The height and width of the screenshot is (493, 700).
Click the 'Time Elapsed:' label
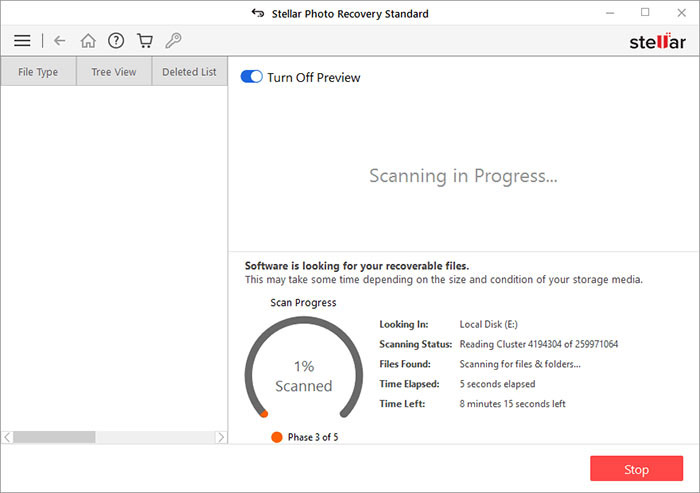pos(409,384)
